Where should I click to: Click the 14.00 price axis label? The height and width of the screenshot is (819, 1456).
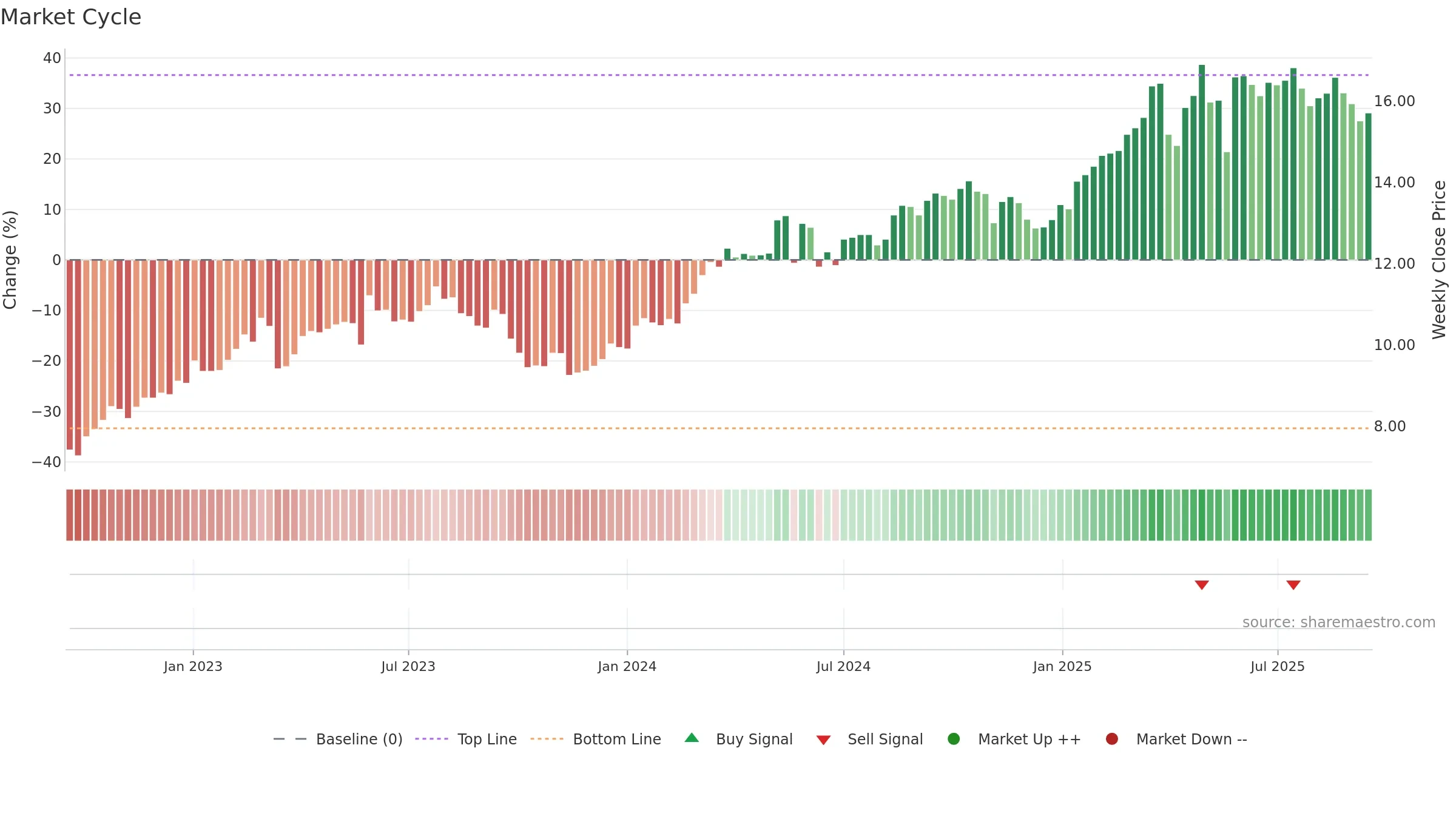tap(1394, 182)
